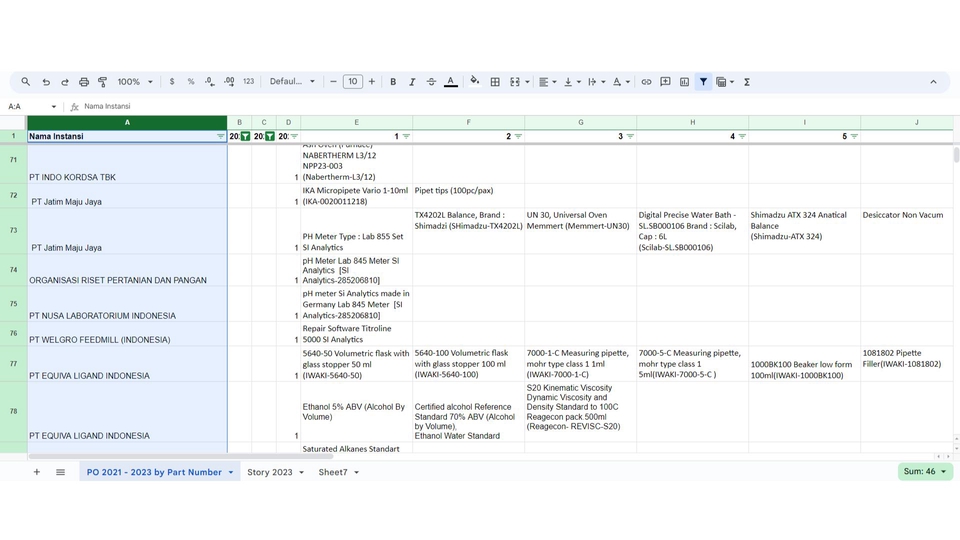Select column F header
The height and width of the screenshot is (540, 960).
click(468, 122)
